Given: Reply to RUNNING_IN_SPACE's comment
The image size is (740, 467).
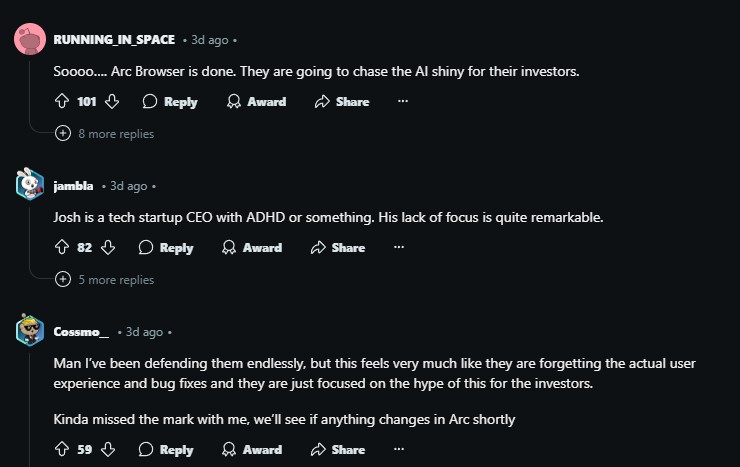Looking at the screenshot, I should 170,101.
